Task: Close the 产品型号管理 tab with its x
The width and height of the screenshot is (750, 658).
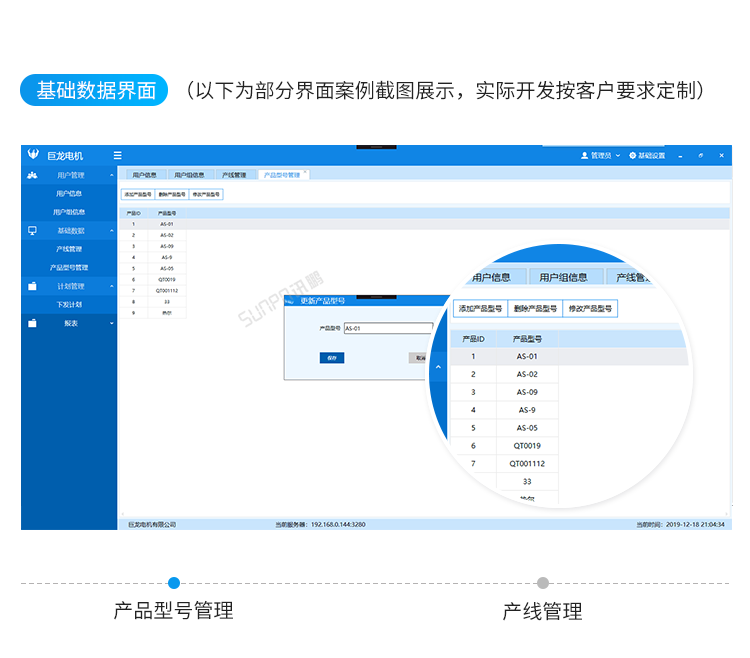Action: 305,172
